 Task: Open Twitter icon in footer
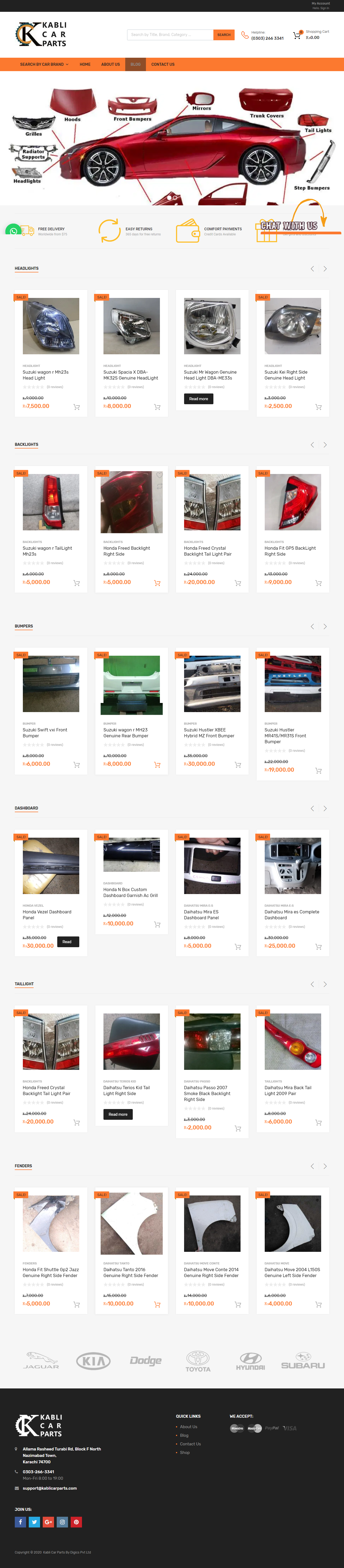pos(34,1522)
